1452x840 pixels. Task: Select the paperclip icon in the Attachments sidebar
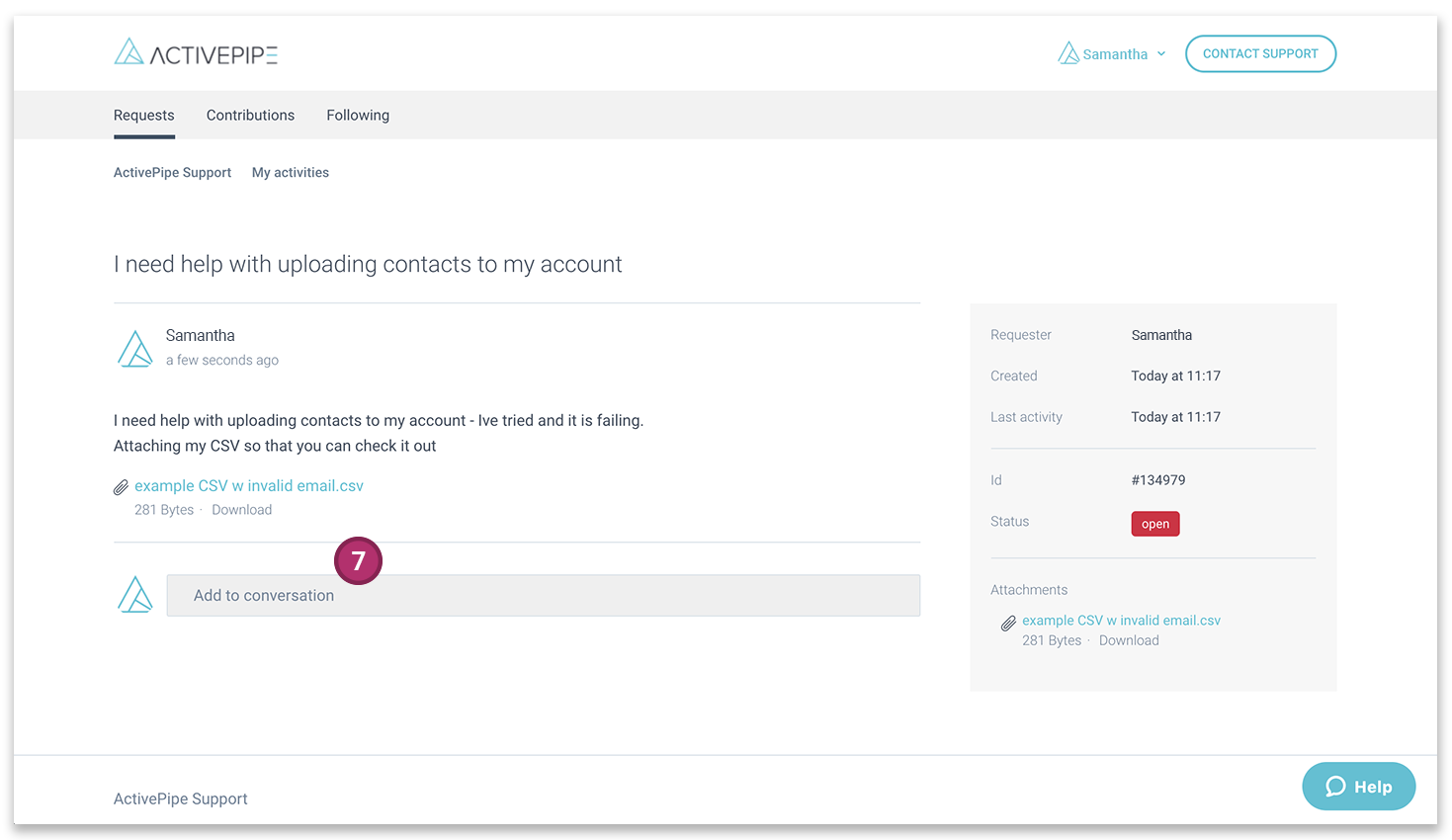(1008, 622)
